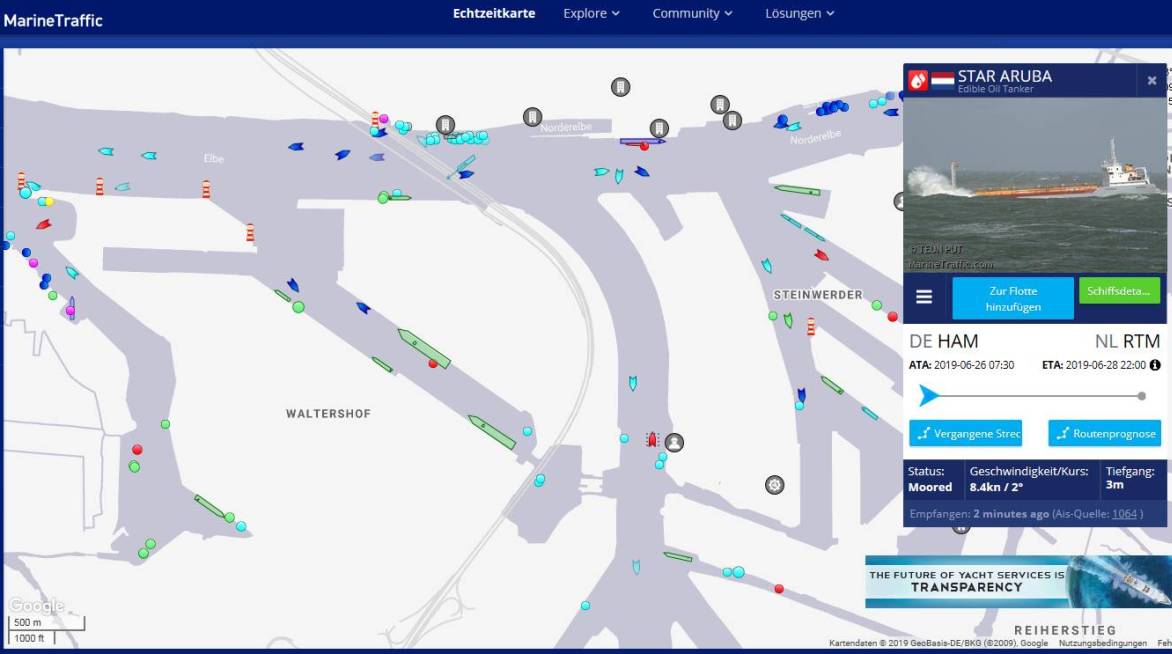Click the map scale bar 500 m

coord(46,622)
